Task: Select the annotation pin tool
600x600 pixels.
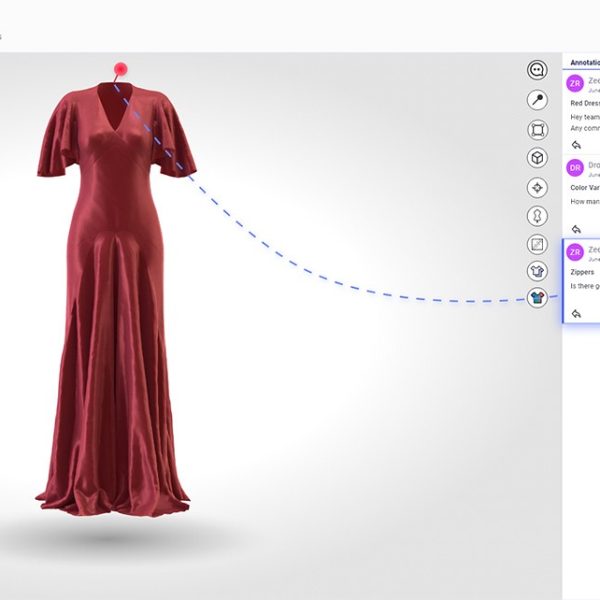Action: 538,100
